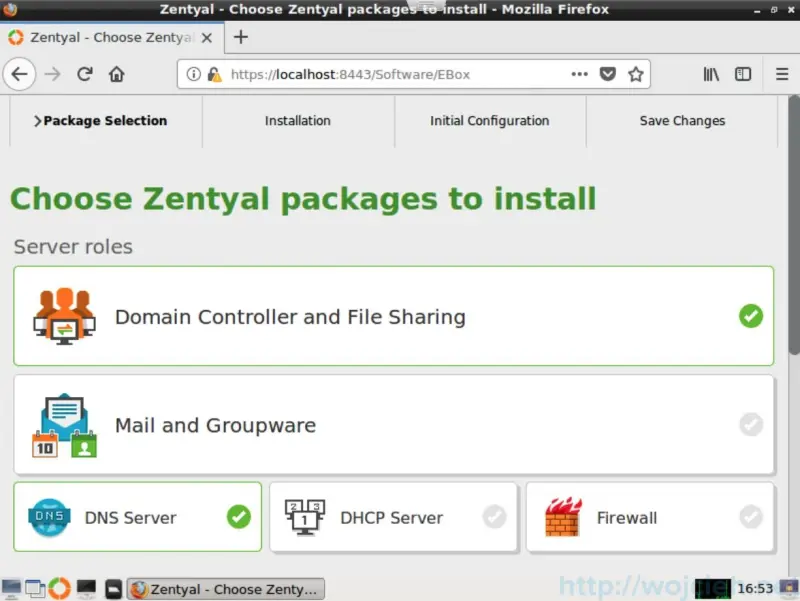This screenshot has height=601, width=800.
Task: Enable the Mail and Groupware role checkmark
Action: (751, 424)
